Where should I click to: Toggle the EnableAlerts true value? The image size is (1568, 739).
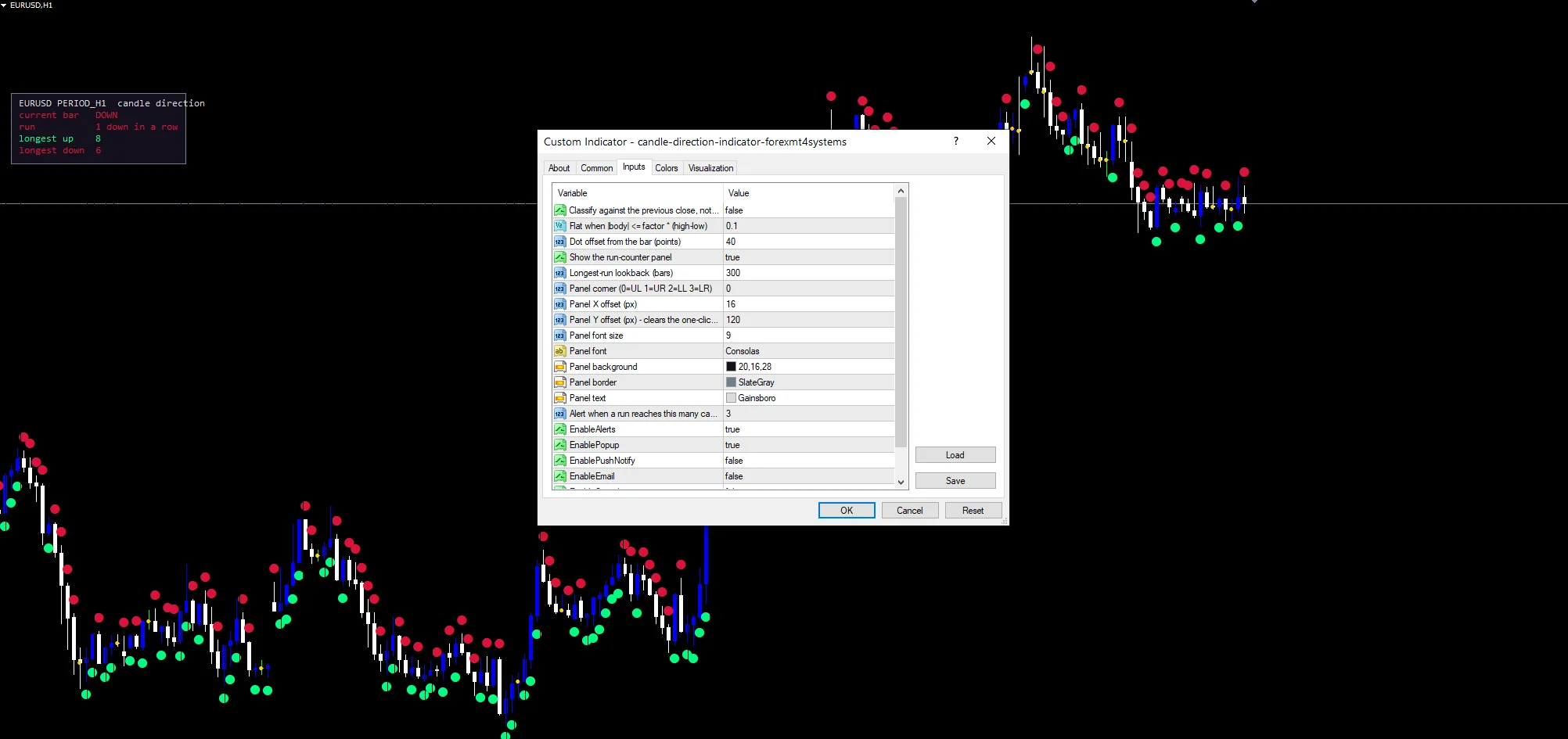tap(808, 429)
